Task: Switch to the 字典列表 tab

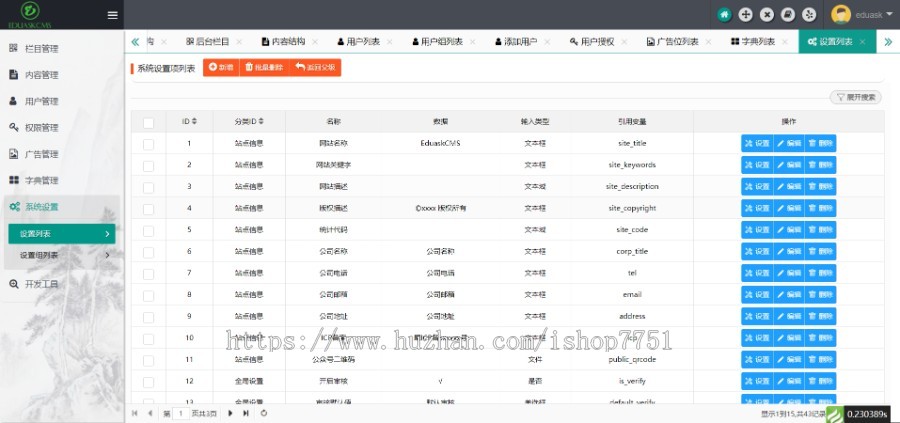Action: pos(753,42)
